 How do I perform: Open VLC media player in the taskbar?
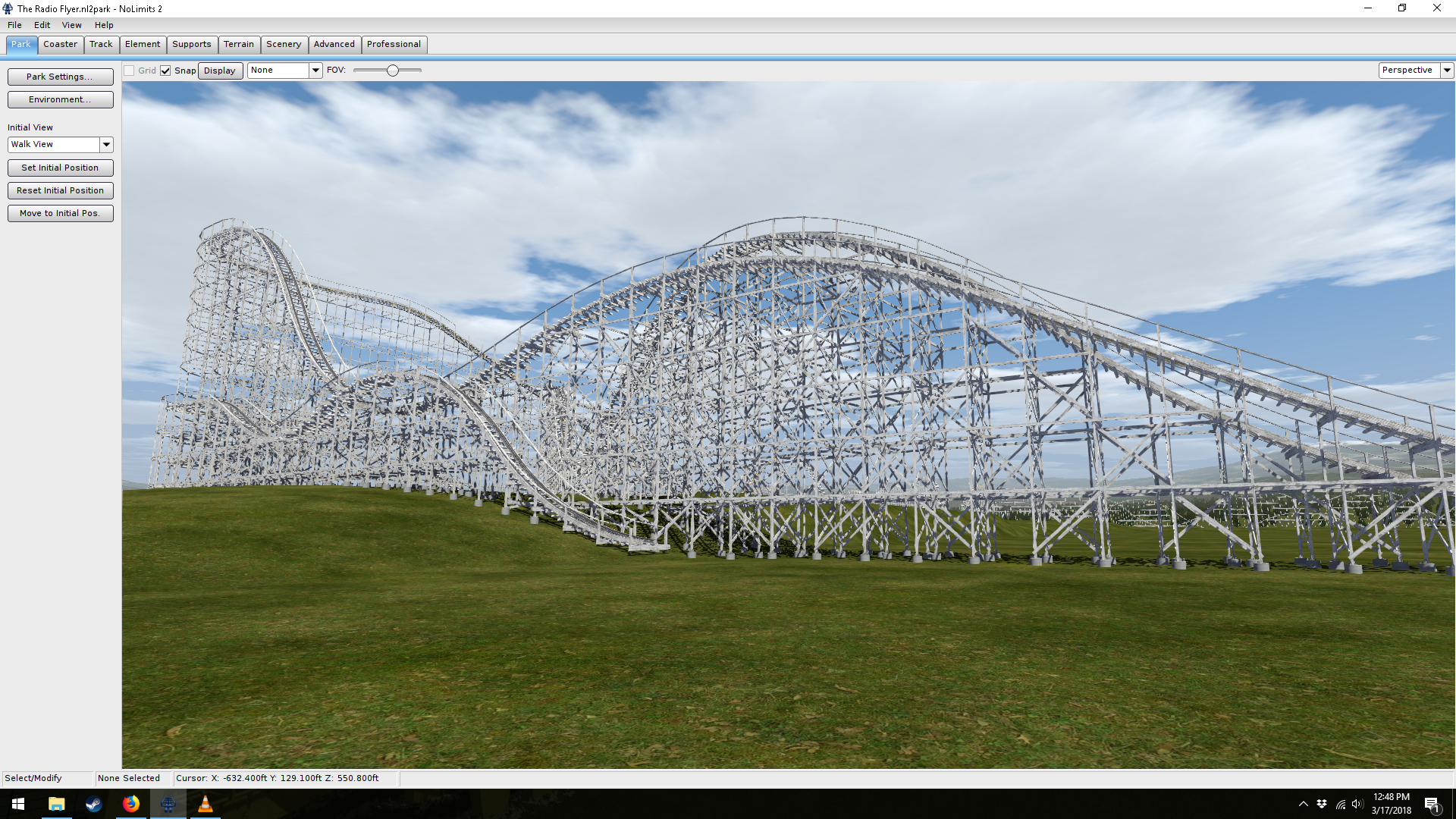pyautogui.click(x=205, y=804)
